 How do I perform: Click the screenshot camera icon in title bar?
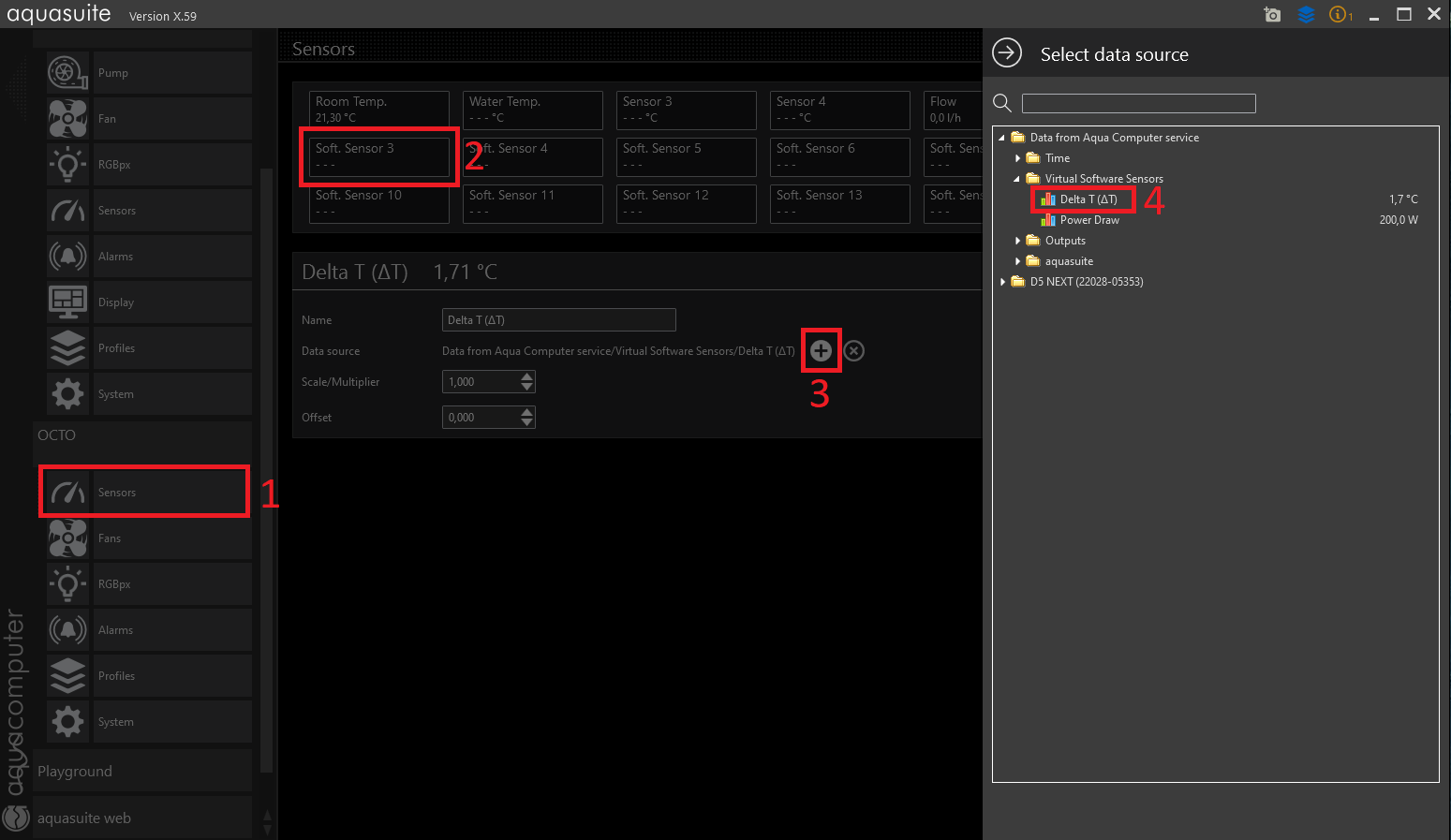pos(1271,14)
